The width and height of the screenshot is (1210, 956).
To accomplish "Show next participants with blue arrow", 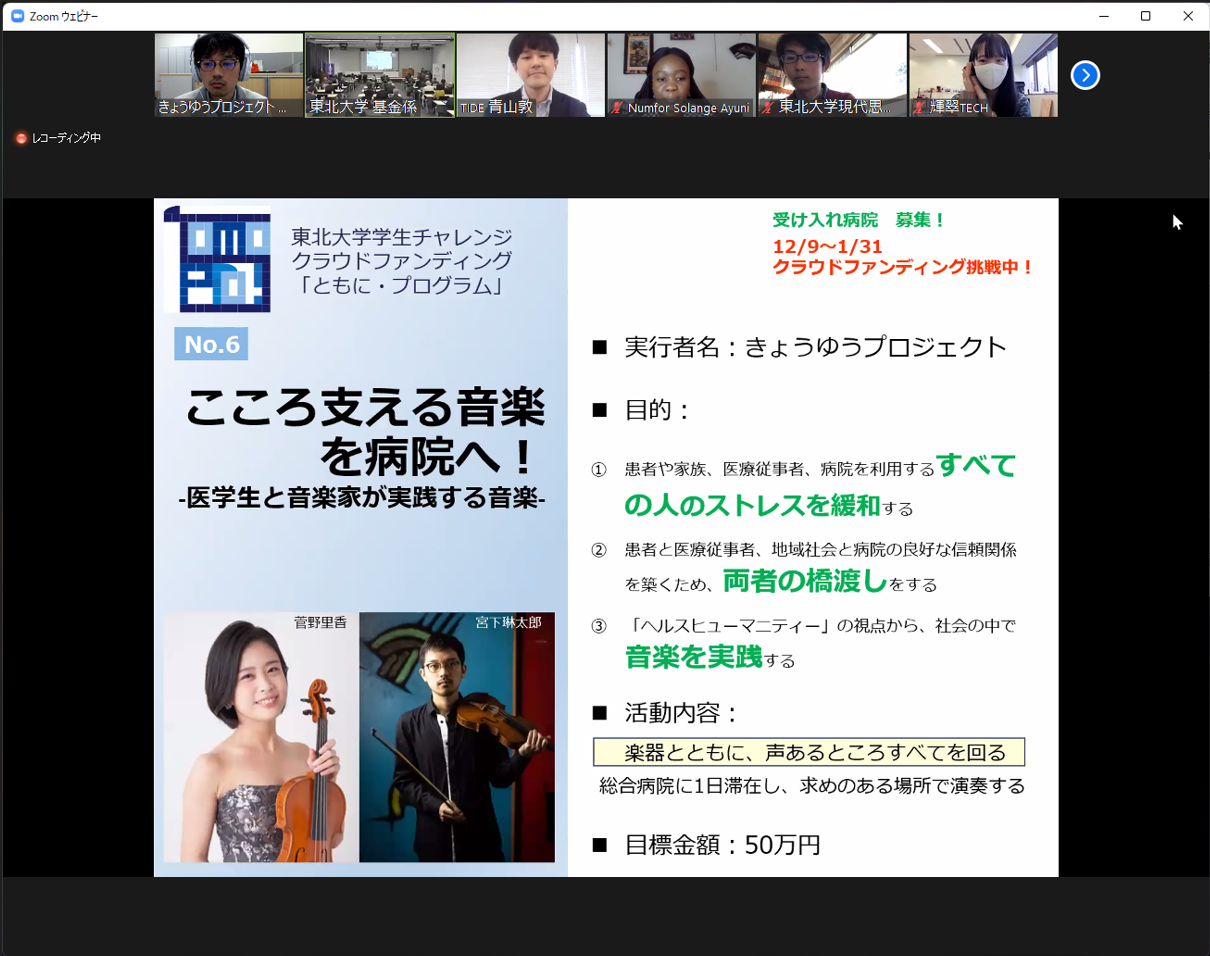I will 1085,75.
